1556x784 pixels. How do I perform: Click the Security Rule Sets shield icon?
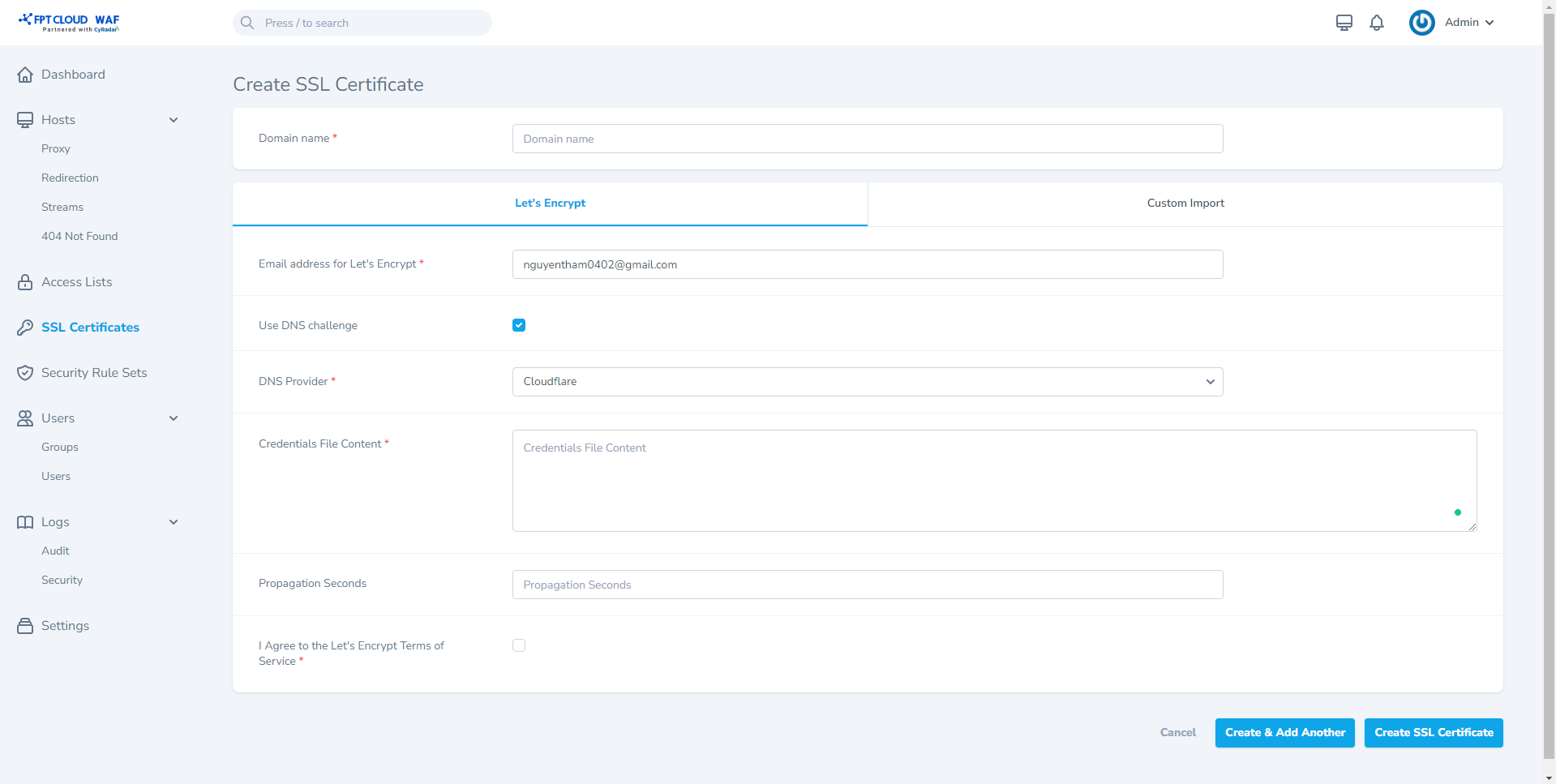click(x=25, y=373)
